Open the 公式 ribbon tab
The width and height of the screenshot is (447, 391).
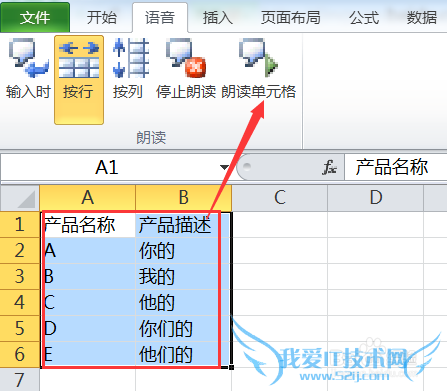[364, 17]
